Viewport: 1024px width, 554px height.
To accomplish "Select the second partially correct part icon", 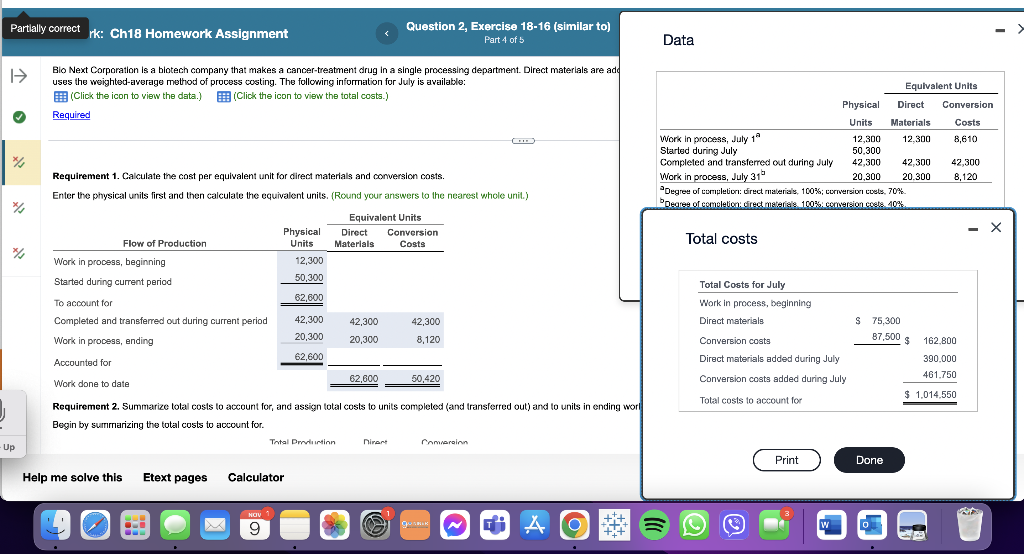I will click(x=19, y=208).
